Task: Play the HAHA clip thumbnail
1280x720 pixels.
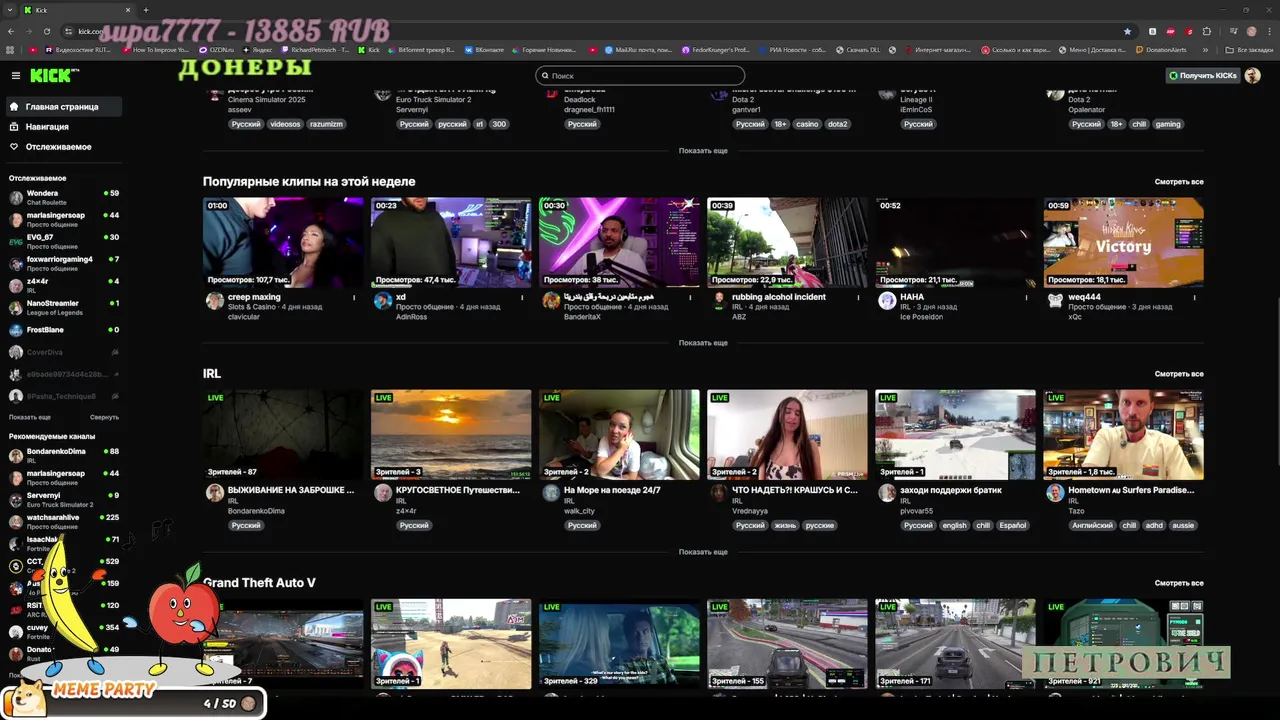Action: tap(955, 242)
